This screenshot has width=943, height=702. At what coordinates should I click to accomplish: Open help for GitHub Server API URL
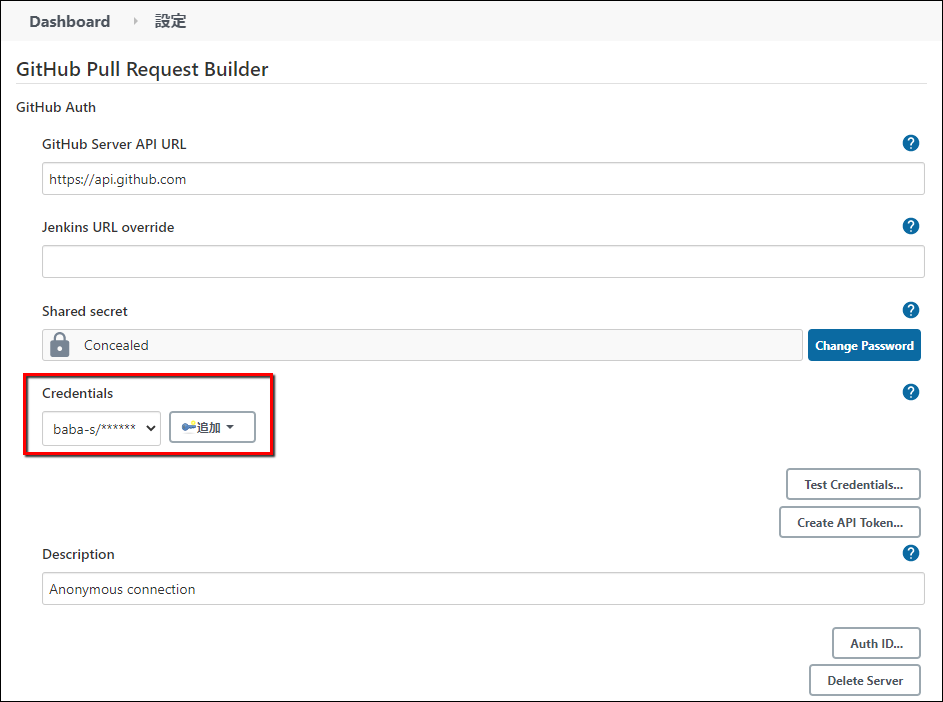pyautogui.click(x=911, y=143)
